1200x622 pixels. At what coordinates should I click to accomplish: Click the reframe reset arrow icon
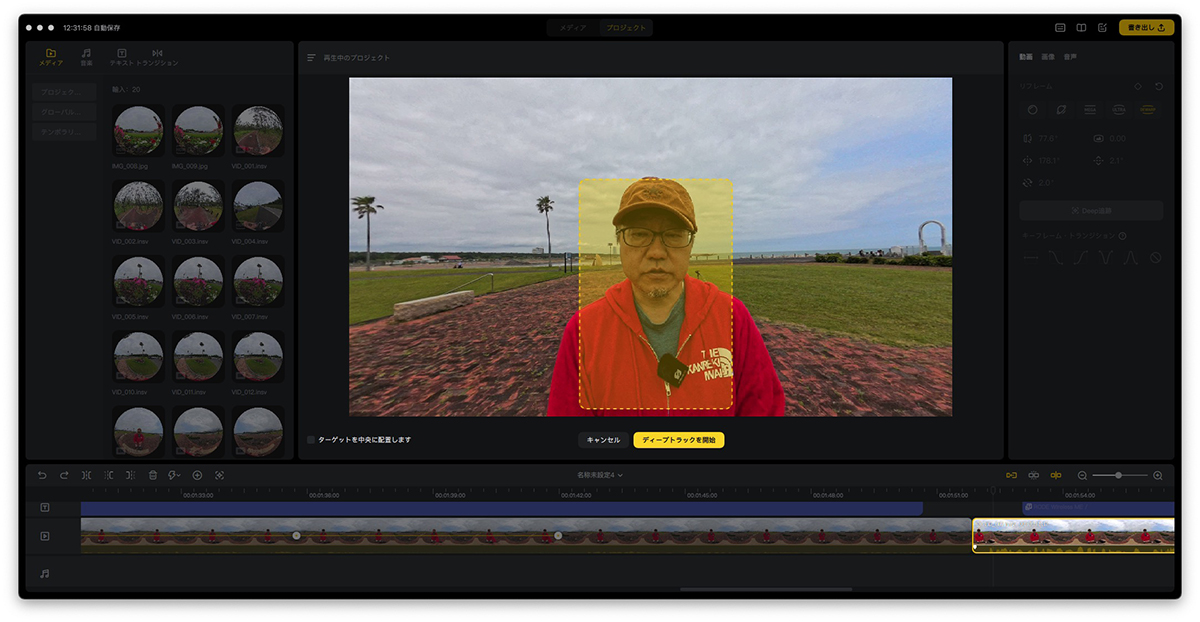click(1158, 87)
